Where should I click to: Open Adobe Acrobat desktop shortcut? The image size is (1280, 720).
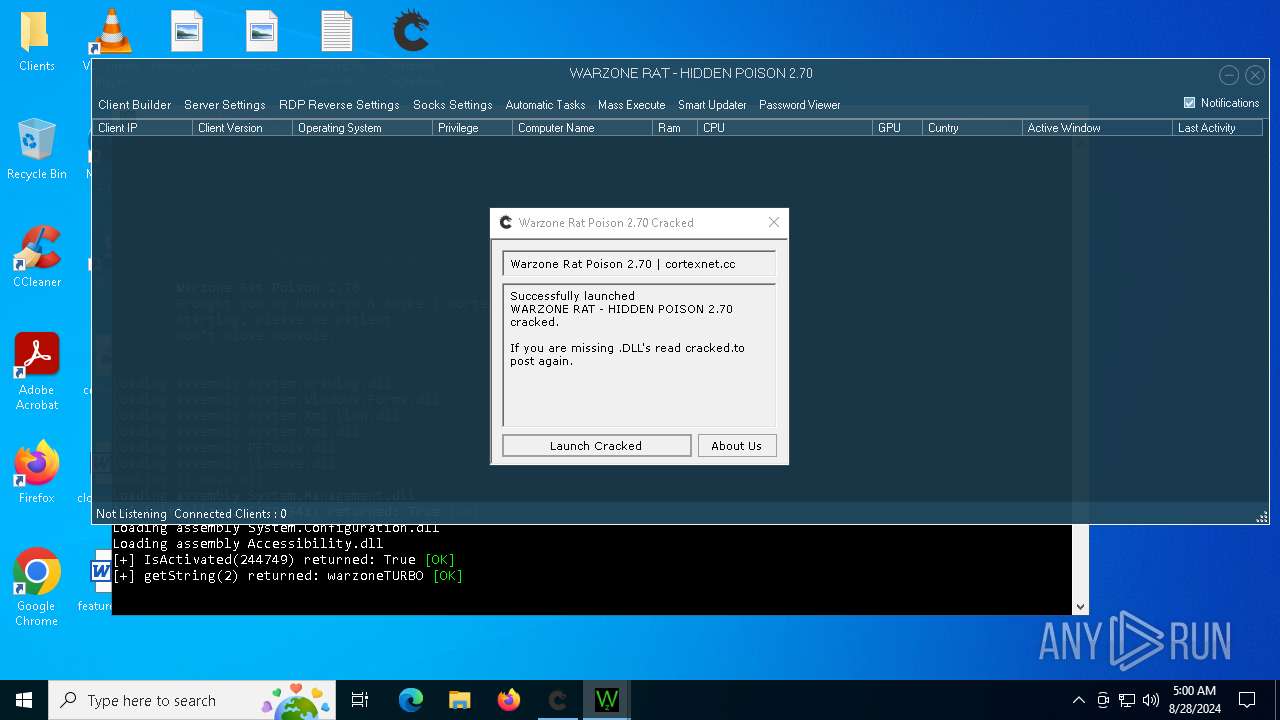tap(37, 371)
